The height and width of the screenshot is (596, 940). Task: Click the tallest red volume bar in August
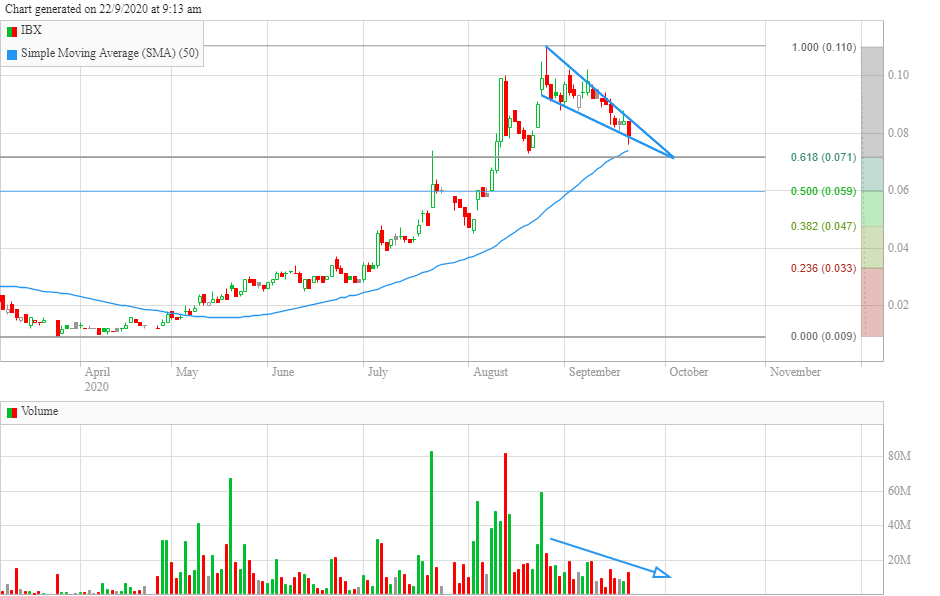[x=505, y=523]
